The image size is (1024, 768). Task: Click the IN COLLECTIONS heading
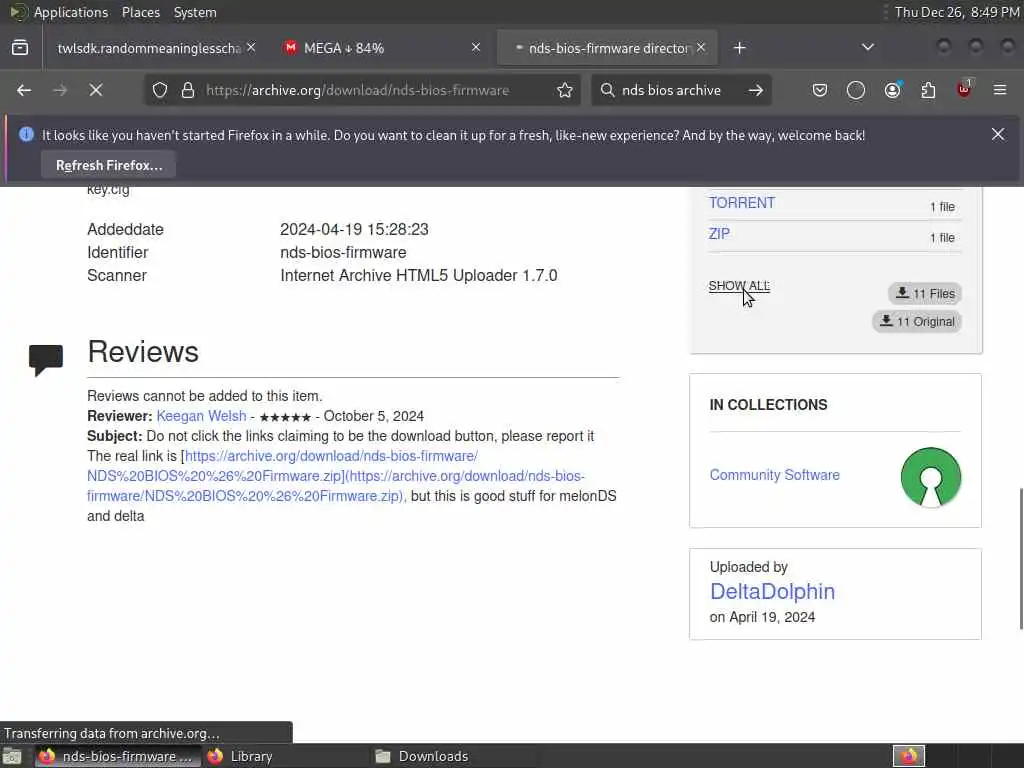768,405
